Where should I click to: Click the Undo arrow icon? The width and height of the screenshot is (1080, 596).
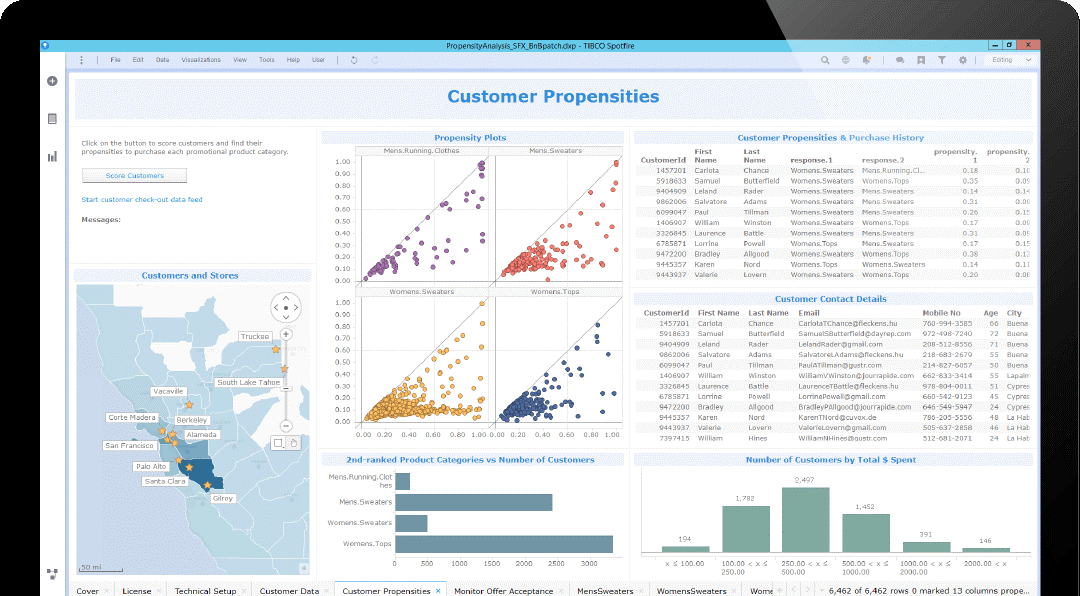354,60
